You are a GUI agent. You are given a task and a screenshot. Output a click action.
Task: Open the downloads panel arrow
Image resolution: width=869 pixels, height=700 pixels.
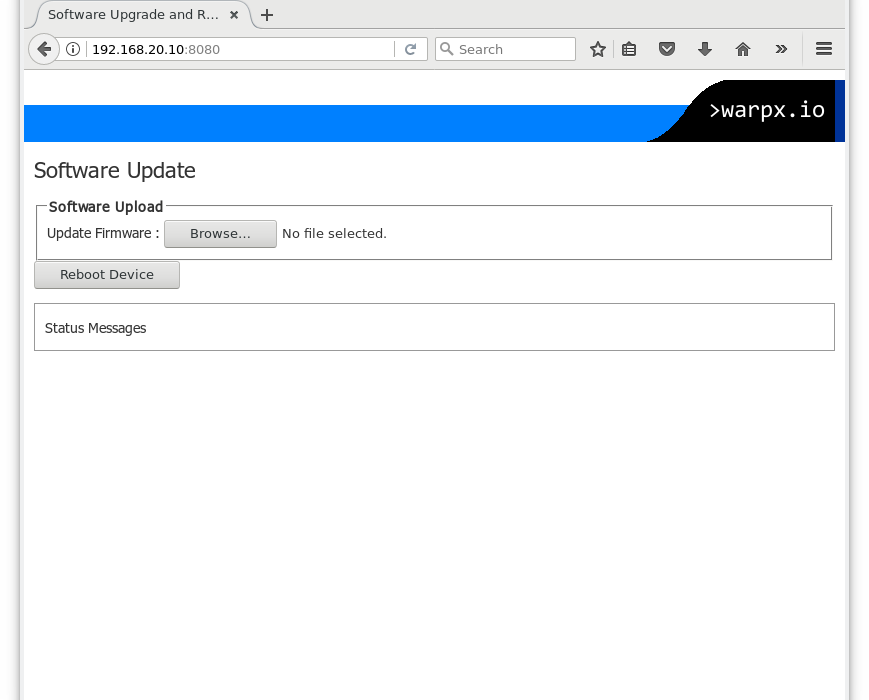pyautogui.click(x=704, y=49)
